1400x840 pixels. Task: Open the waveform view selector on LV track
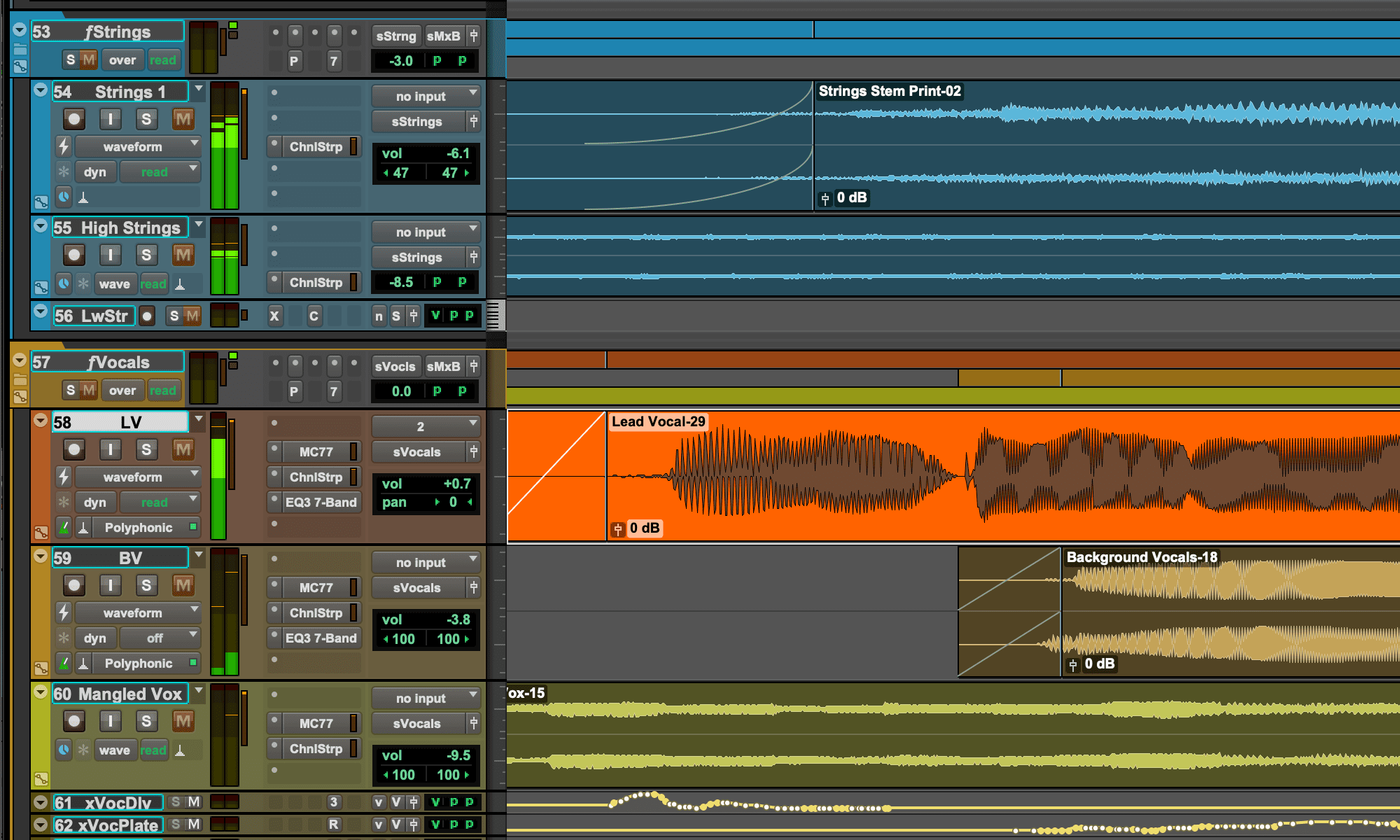pyautogui.click(x=137, y=477)
